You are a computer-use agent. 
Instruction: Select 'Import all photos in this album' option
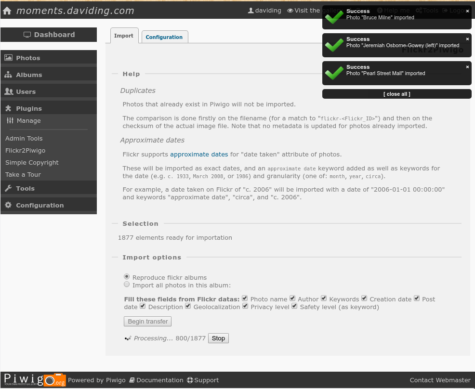click(x=127, y=284)
